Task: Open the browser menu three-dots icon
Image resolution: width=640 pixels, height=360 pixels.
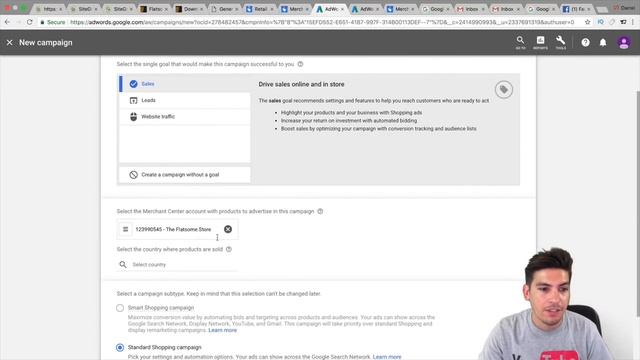Action: click(x=633, y=22)
